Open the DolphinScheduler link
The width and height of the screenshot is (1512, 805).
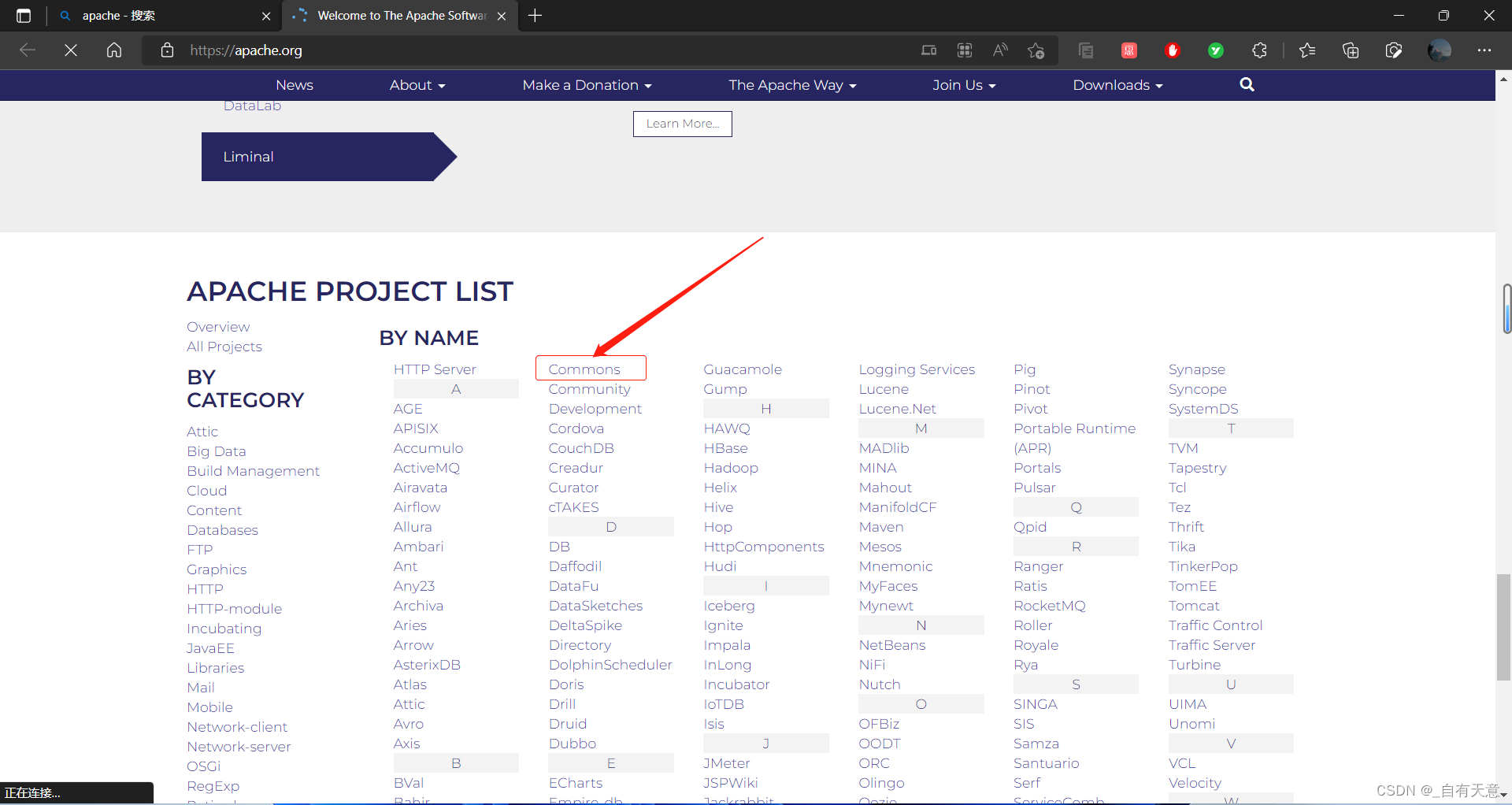coord(610,665)
